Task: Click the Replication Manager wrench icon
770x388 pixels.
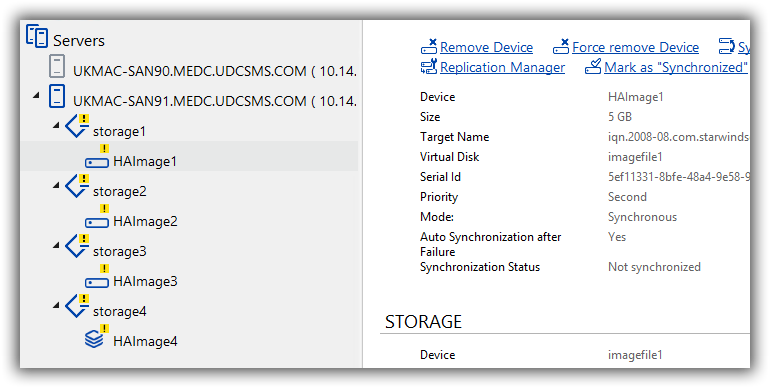Action: coord(429,67)
